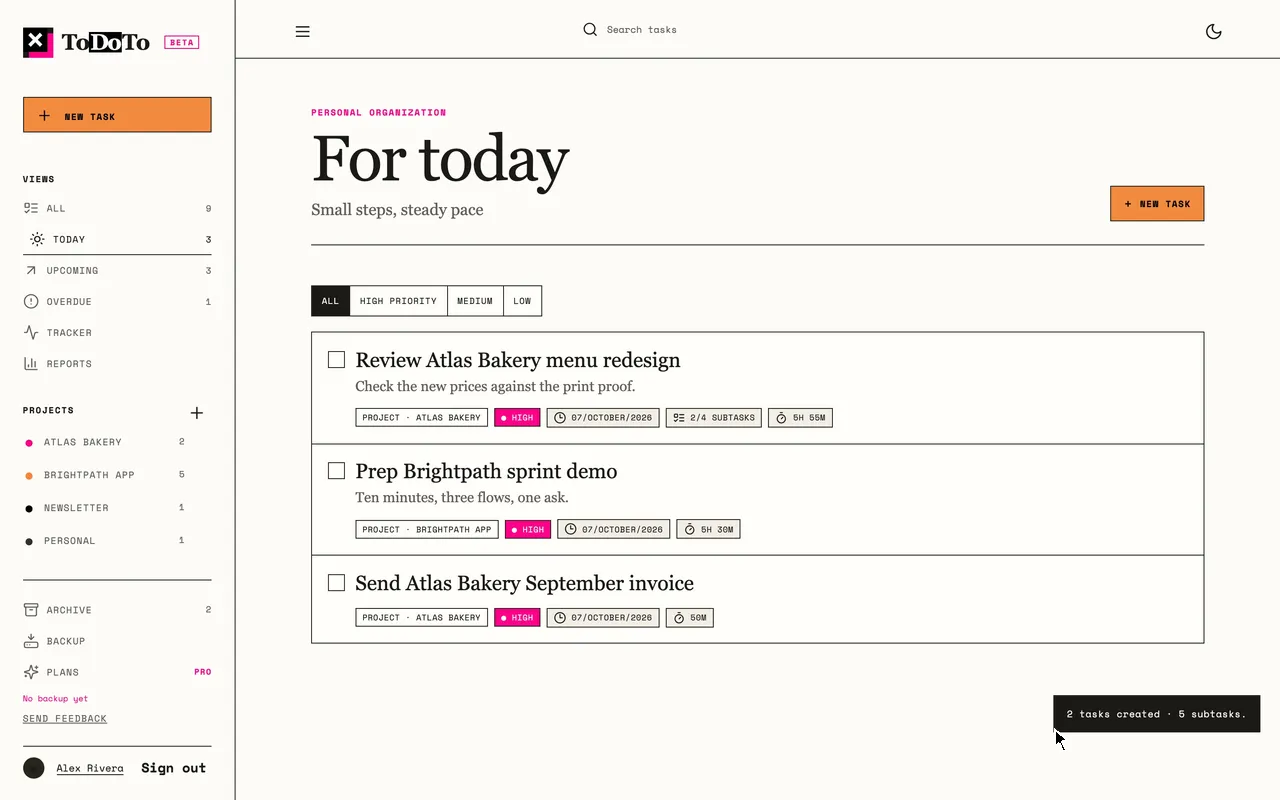
Task: Click the Send Feedback link
Action: tap(65, 718)
